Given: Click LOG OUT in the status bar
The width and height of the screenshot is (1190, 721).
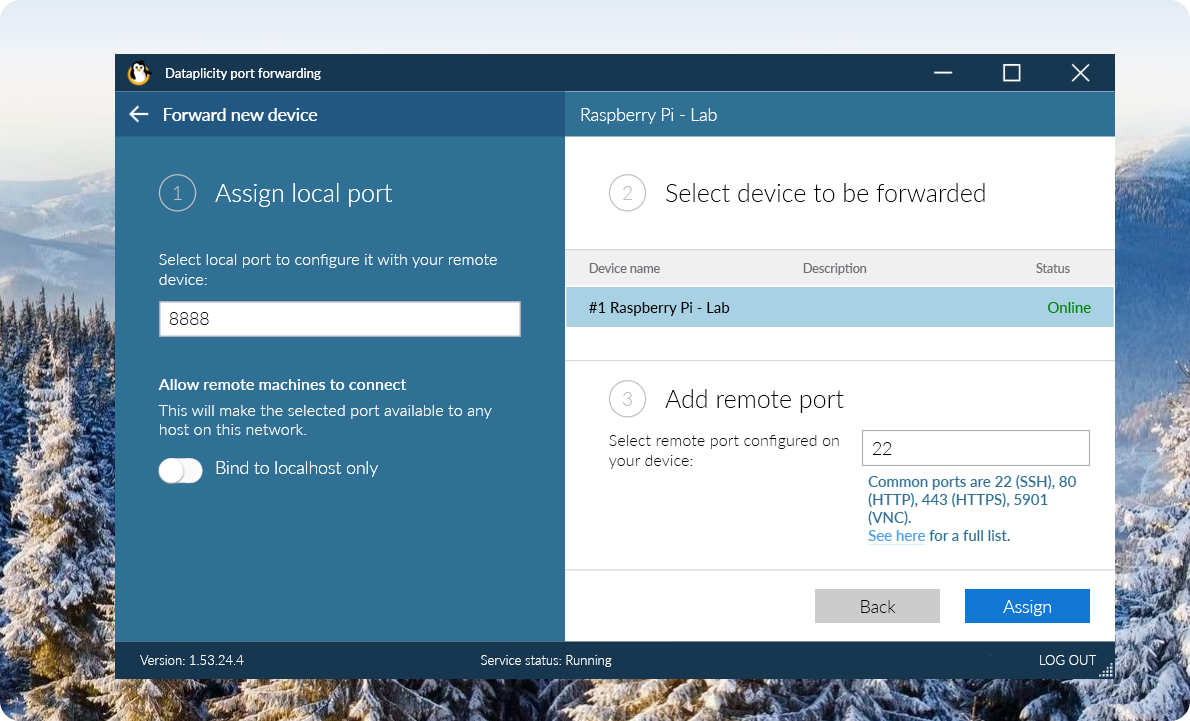Looking at the screenshot, I should click(x=1067, y=660).
